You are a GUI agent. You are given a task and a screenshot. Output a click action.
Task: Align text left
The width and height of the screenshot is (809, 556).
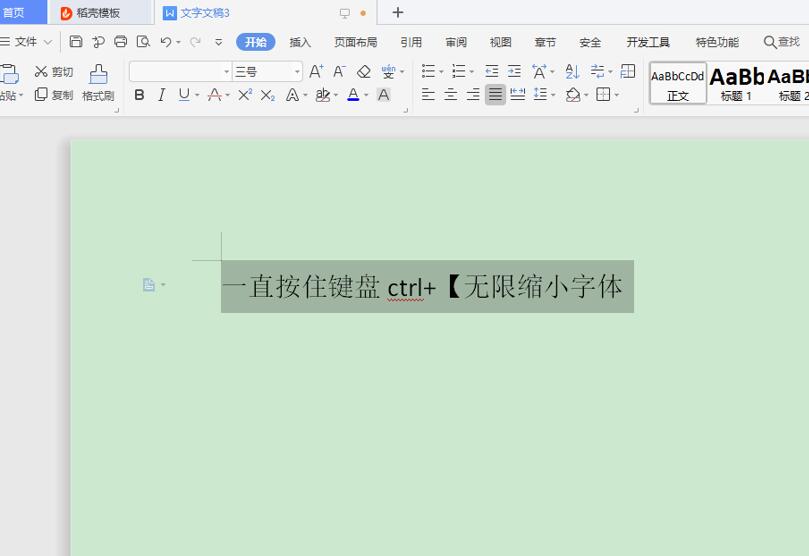point(428,94)
